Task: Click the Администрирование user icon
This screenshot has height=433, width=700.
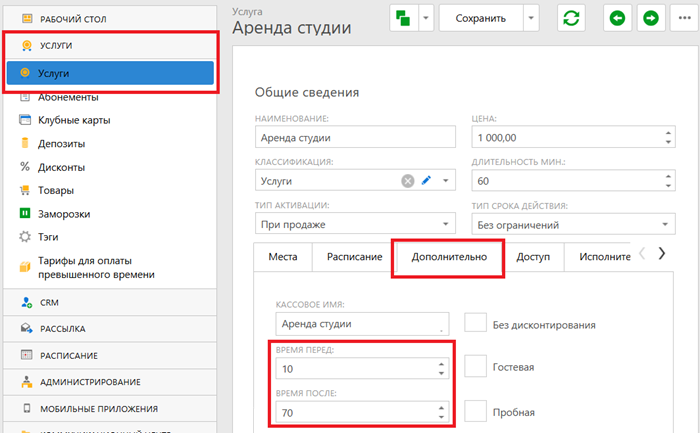Action: pyautogui.click(x=27, y=382)
